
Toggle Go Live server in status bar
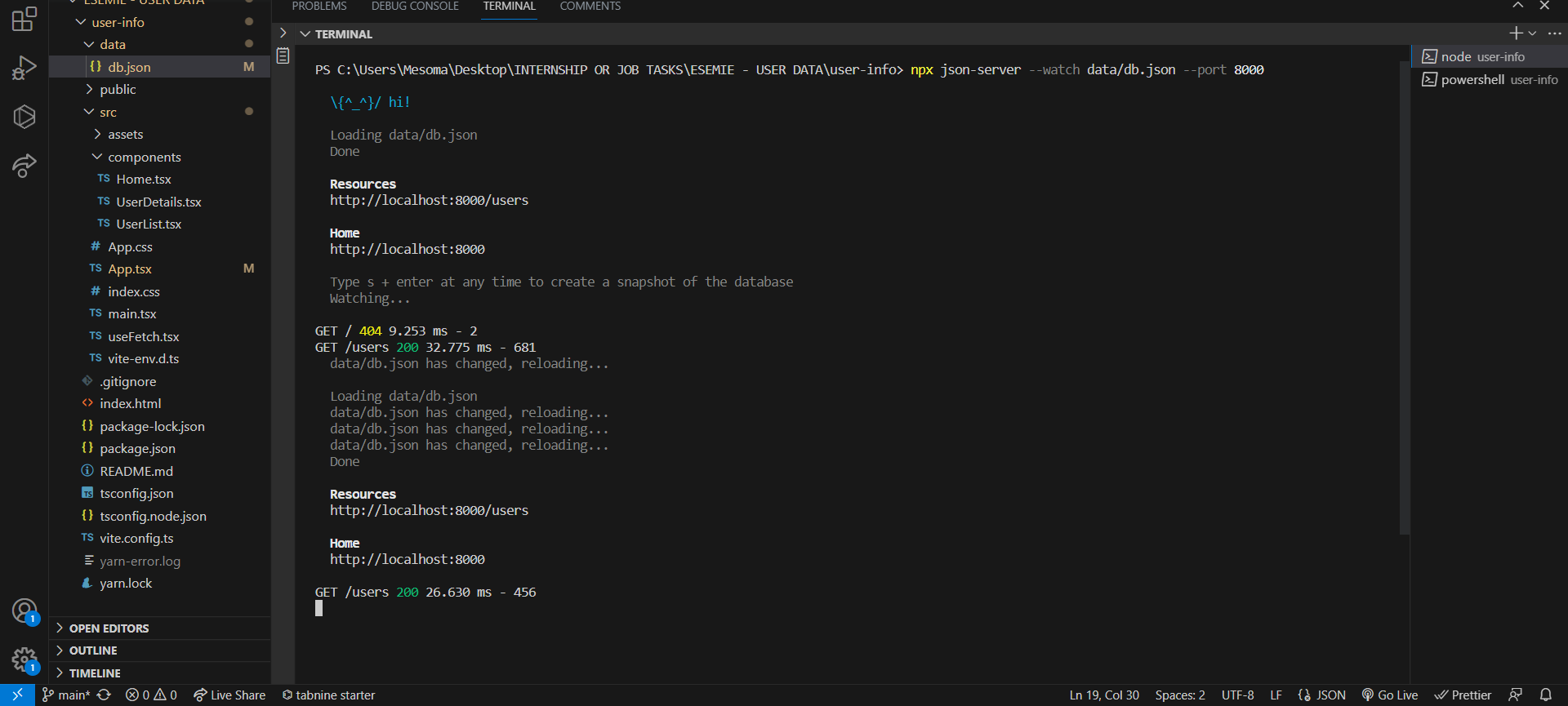(x=1389, y=695)
